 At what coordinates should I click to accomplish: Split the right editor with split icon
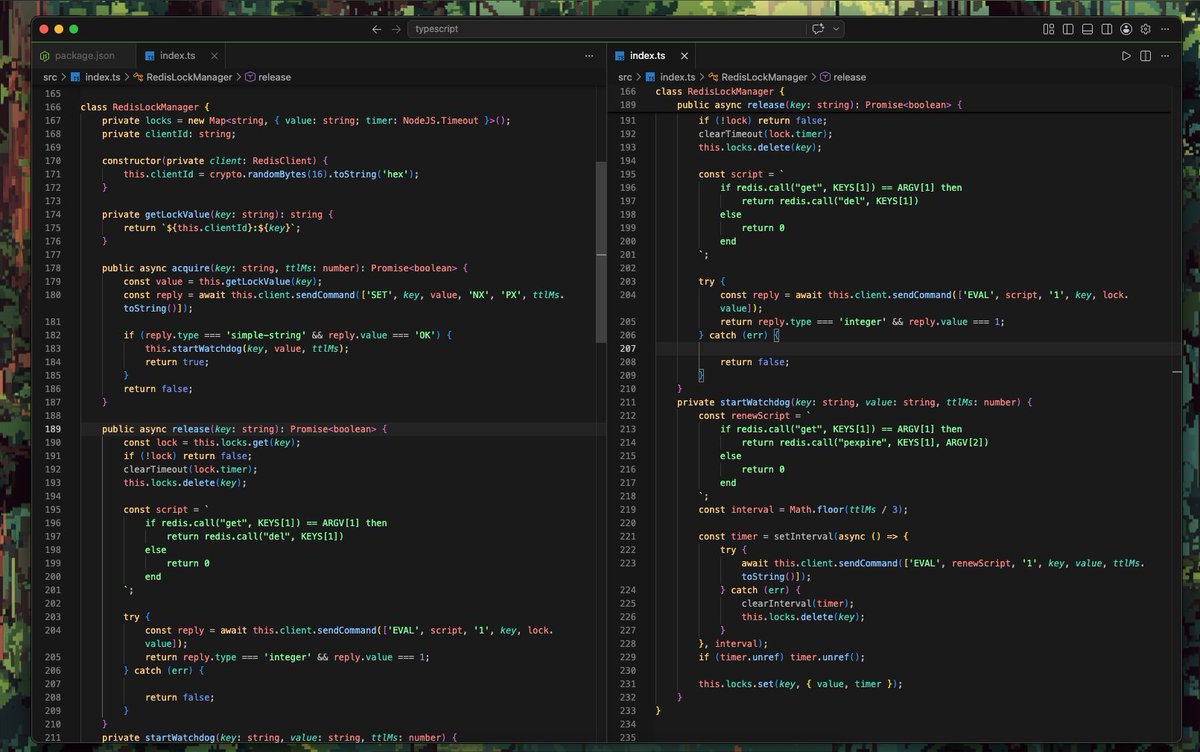[x=1146, y=56]
